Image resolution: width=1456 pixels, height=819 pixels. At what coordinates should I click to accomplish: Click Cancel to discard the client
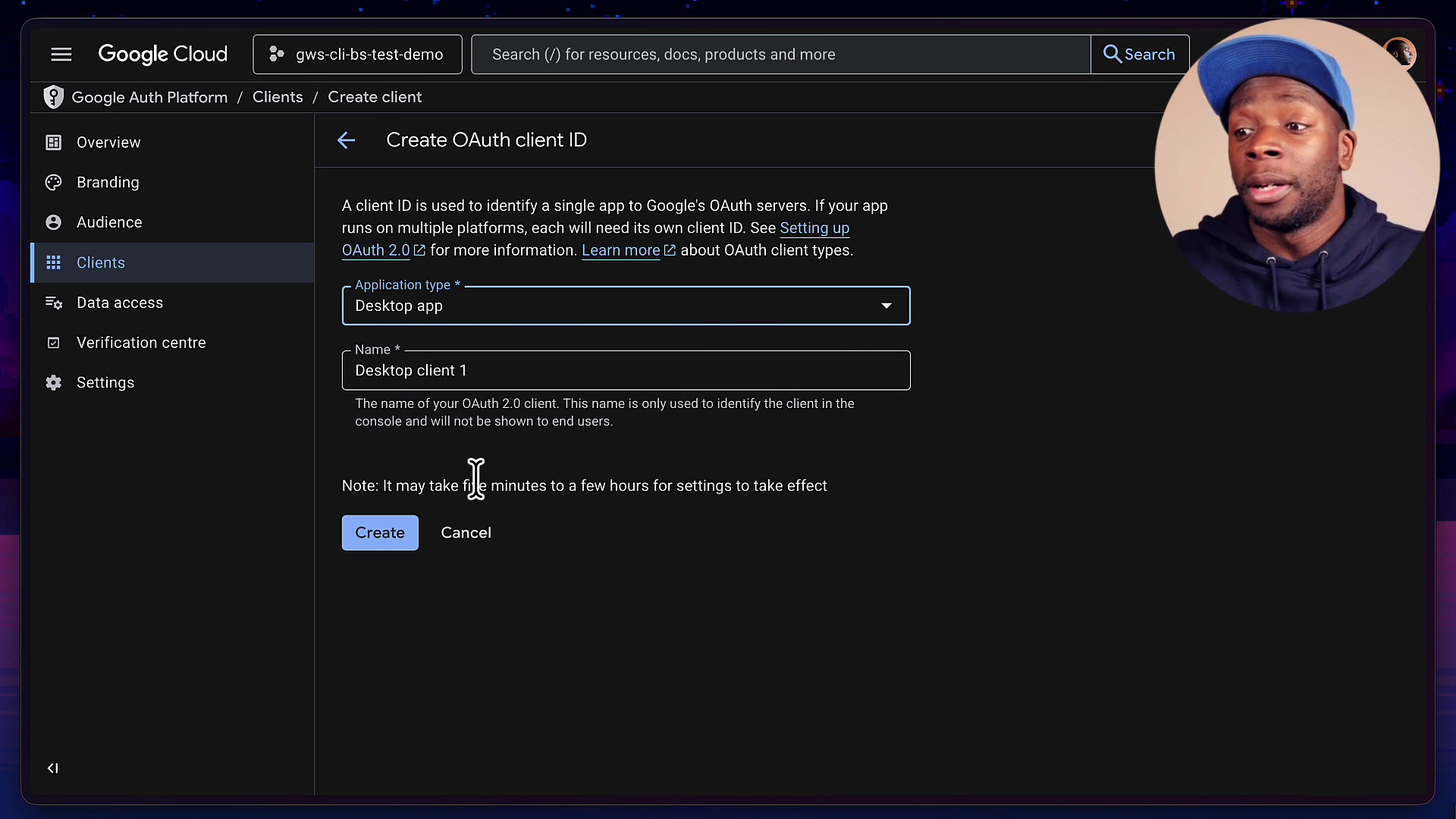[466, 532]
